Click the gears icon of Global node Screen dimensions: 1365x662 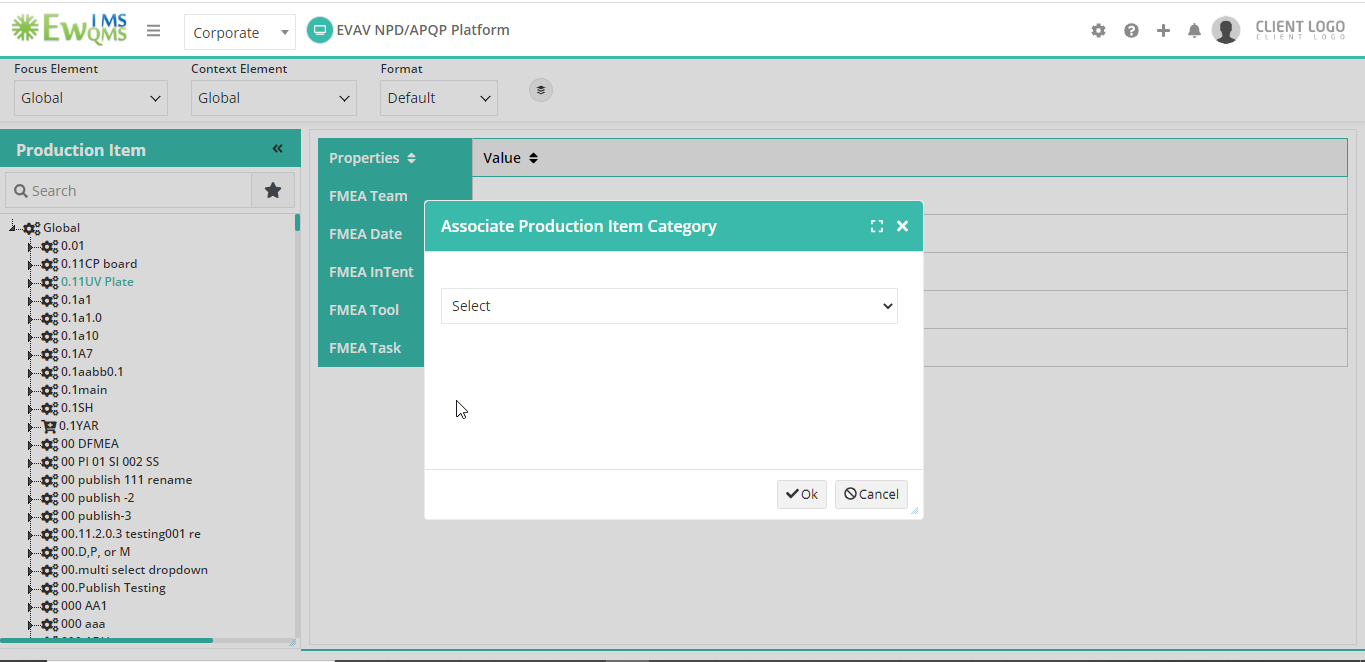coord(31,228)
